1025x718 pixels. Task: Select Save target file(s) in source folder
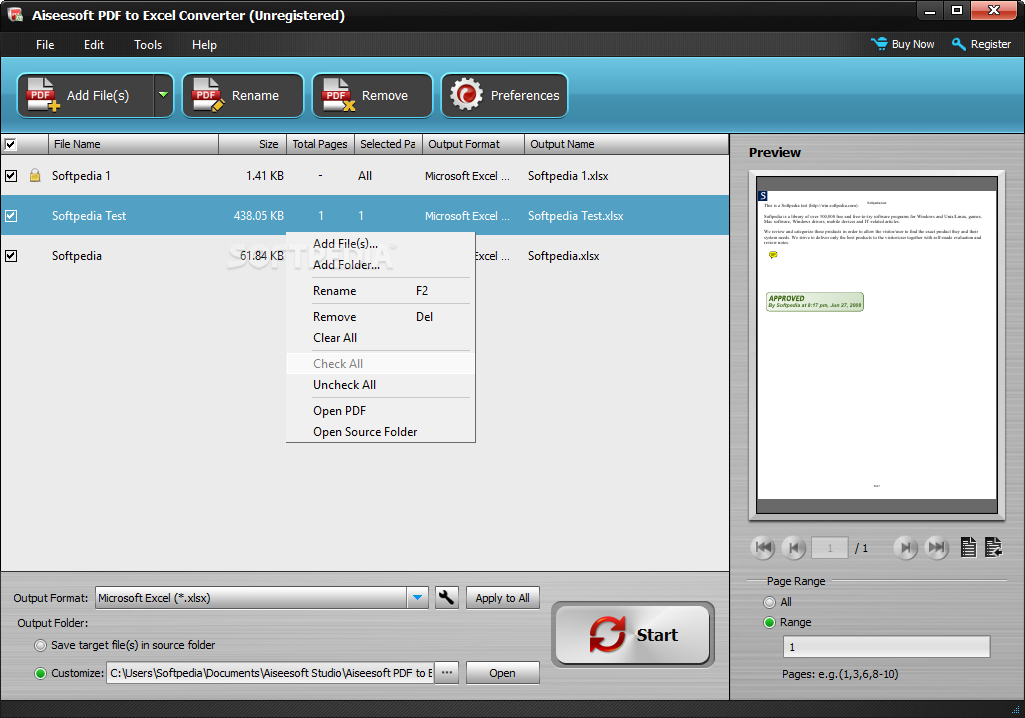(x=41, y=645)
